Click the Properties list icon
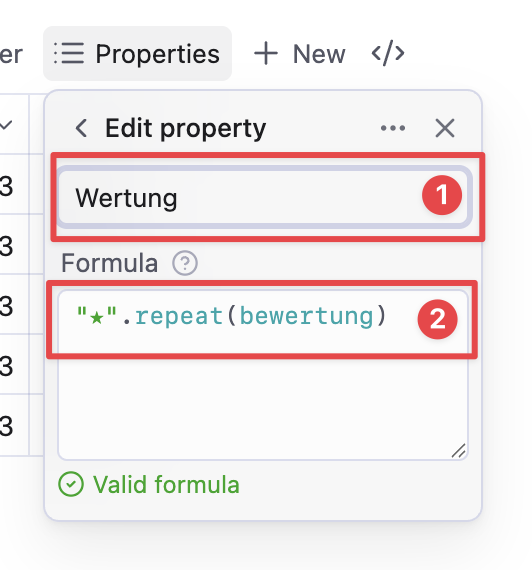This screenshot has width=532, height=570. [x=69, y=53]
